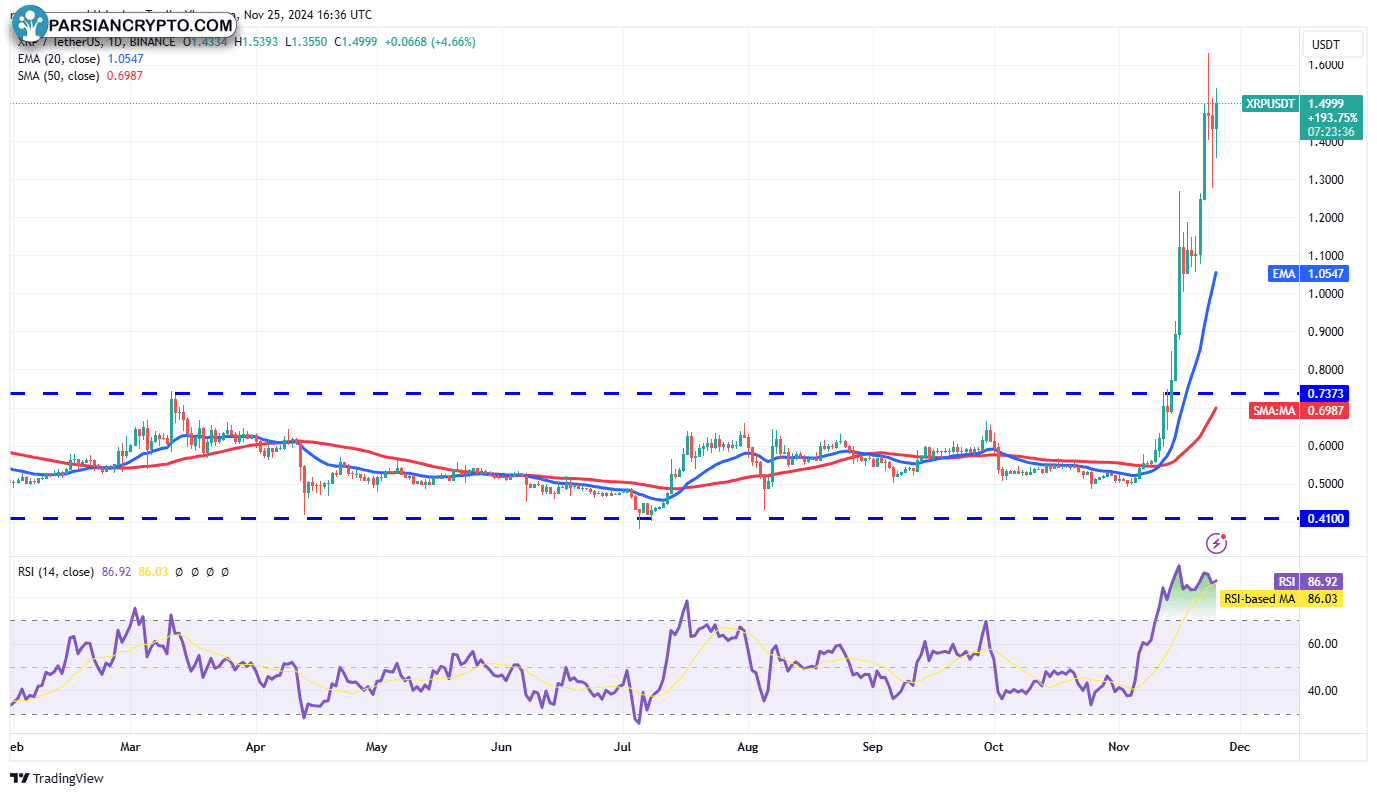Click the Nov date on time axis
The height and width of the screenshot is (796, 1377).
click(1118, 746)
